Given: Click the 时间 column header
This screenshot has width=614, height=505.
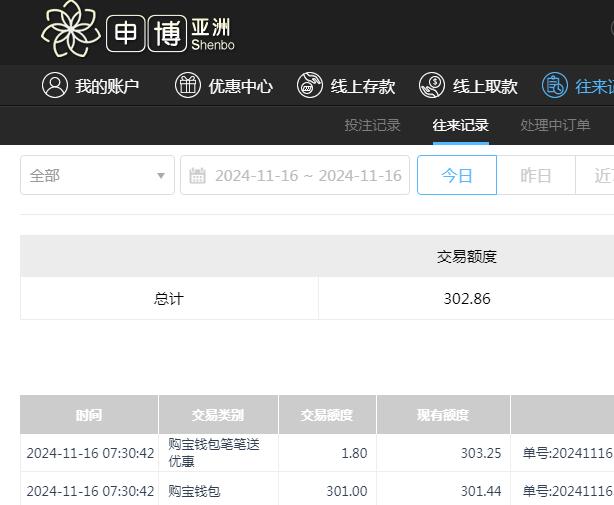Looking at the screenshot, I should pyautogui.click(x=89, y=415).
